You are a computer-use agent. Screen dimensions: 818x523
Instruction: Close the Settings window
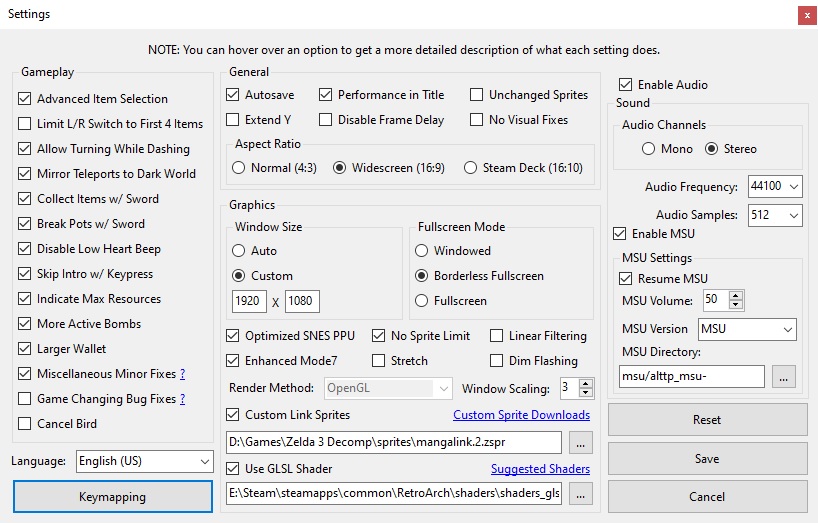pyautogui.click(x=807, y=16)
